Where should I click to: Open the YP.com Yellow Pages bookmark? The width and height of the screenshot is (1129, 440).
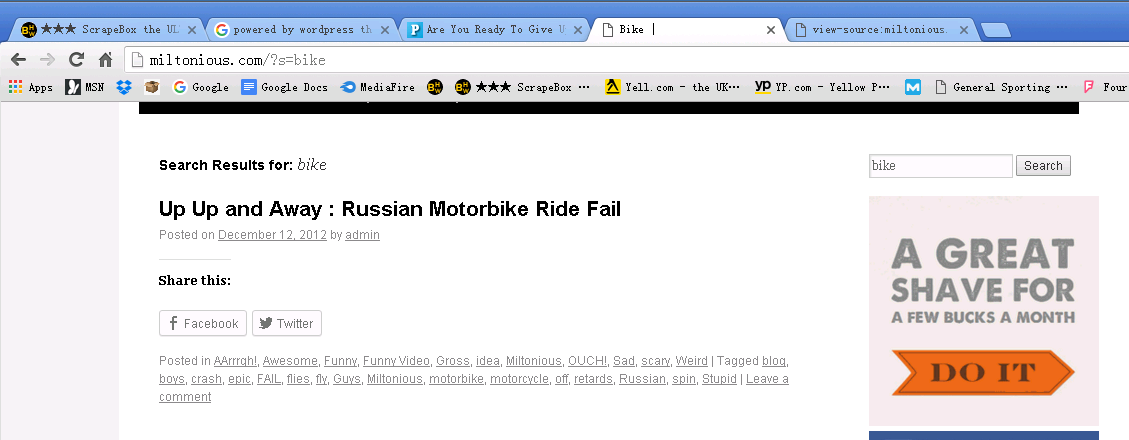point(822,87)
